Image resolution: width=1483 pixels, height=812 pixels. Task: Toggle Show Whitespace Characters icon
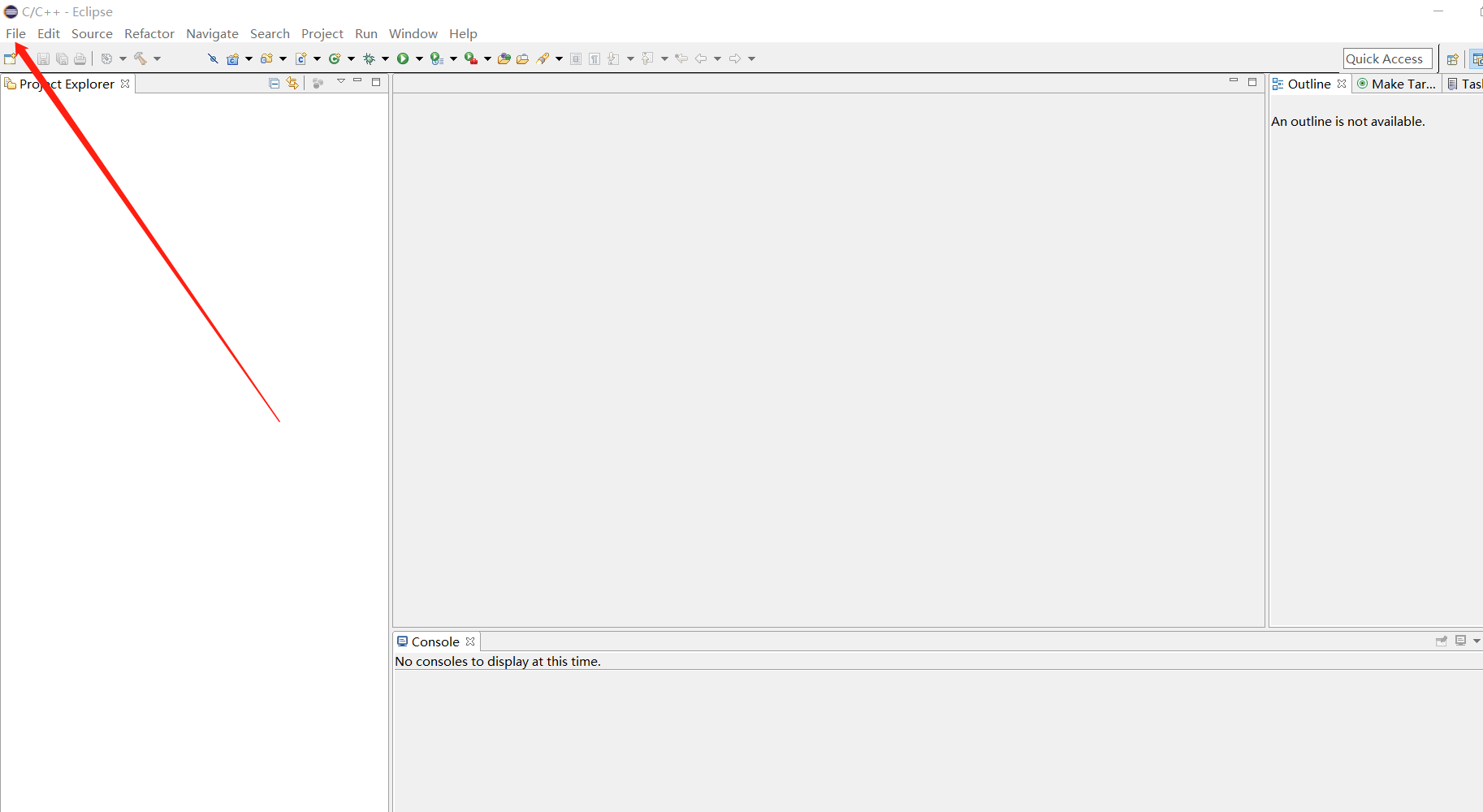594,58
